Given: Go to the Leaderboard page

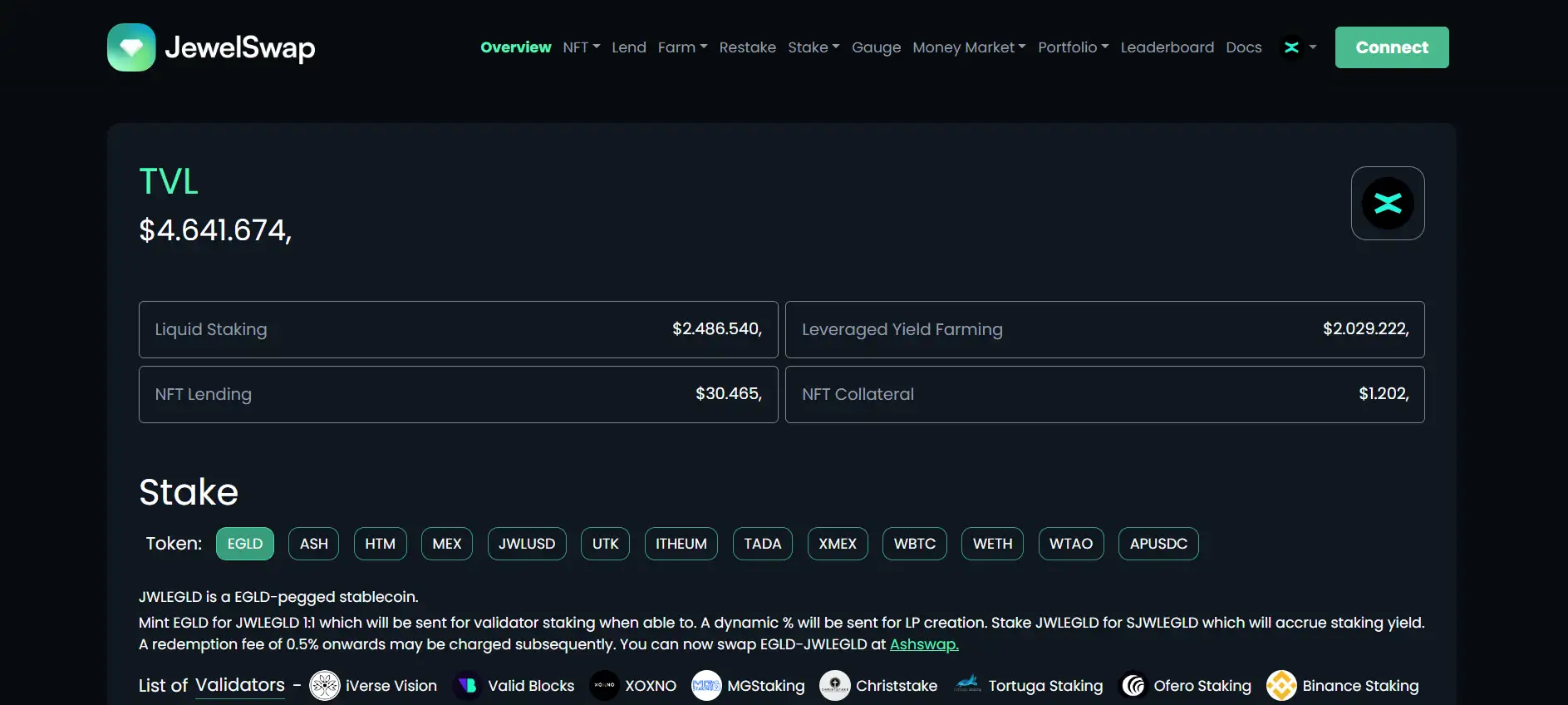Looking at the screenshot, I should 1167,47.
